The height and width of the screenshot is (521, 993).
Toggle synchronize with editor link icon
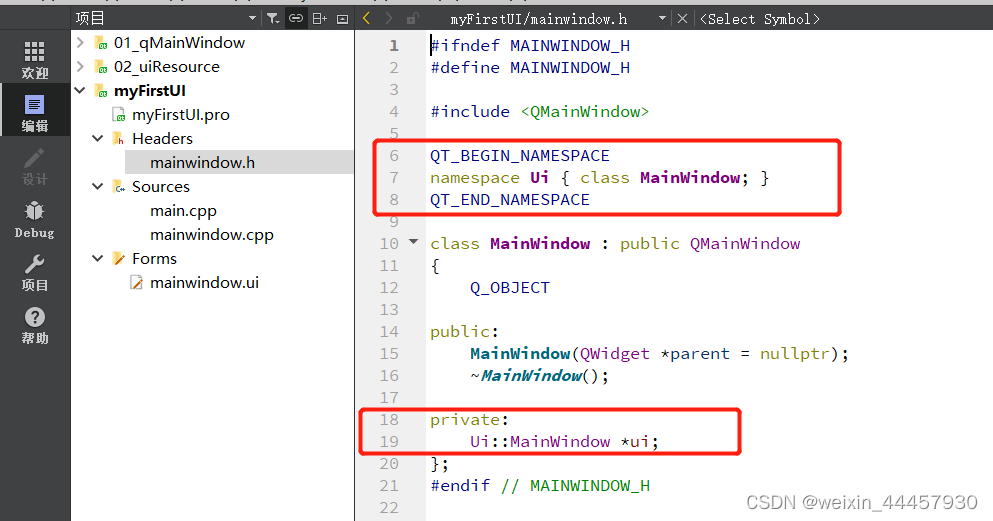pos(296,18)
